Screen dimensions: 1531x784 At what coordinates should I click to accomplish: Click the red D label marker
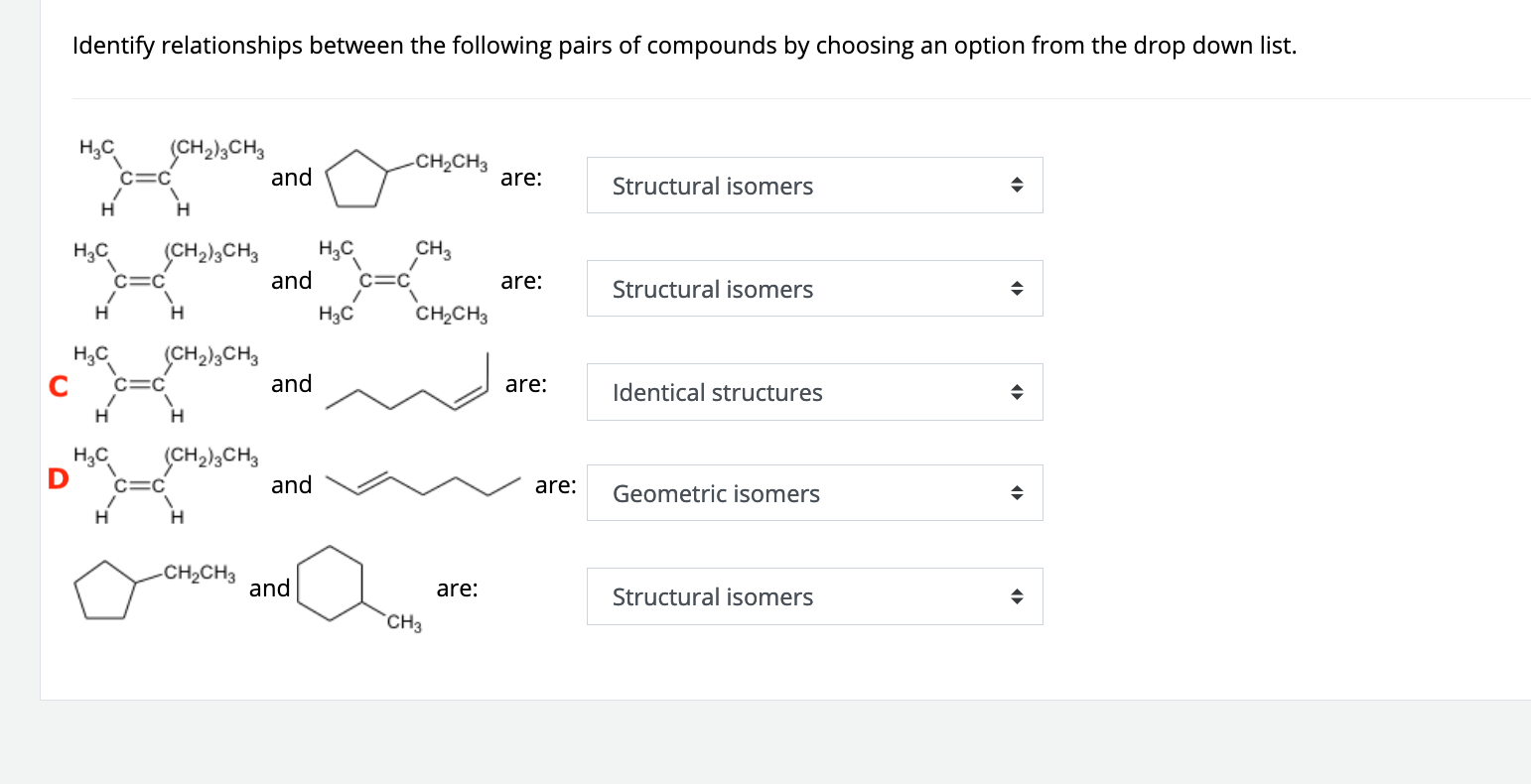pos(59,480)
